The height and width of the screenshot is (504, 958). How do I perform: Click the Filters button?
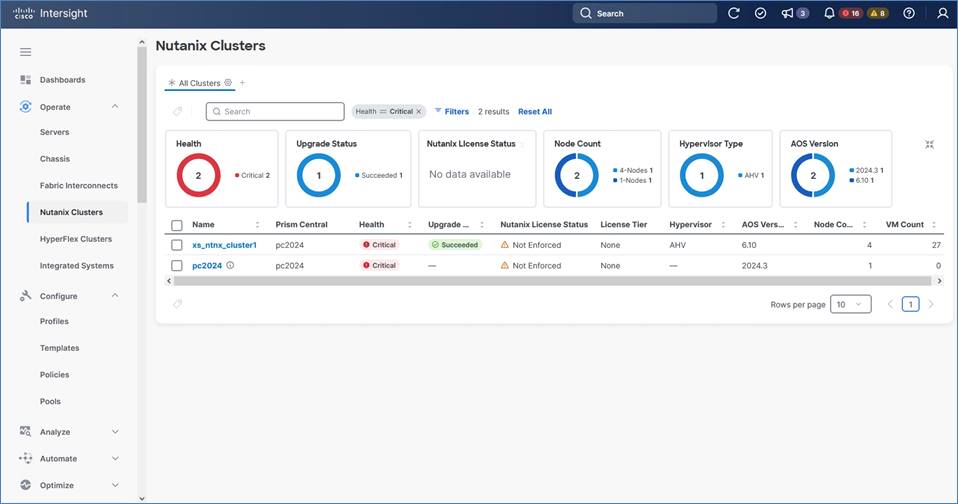(x=452, y=111)
